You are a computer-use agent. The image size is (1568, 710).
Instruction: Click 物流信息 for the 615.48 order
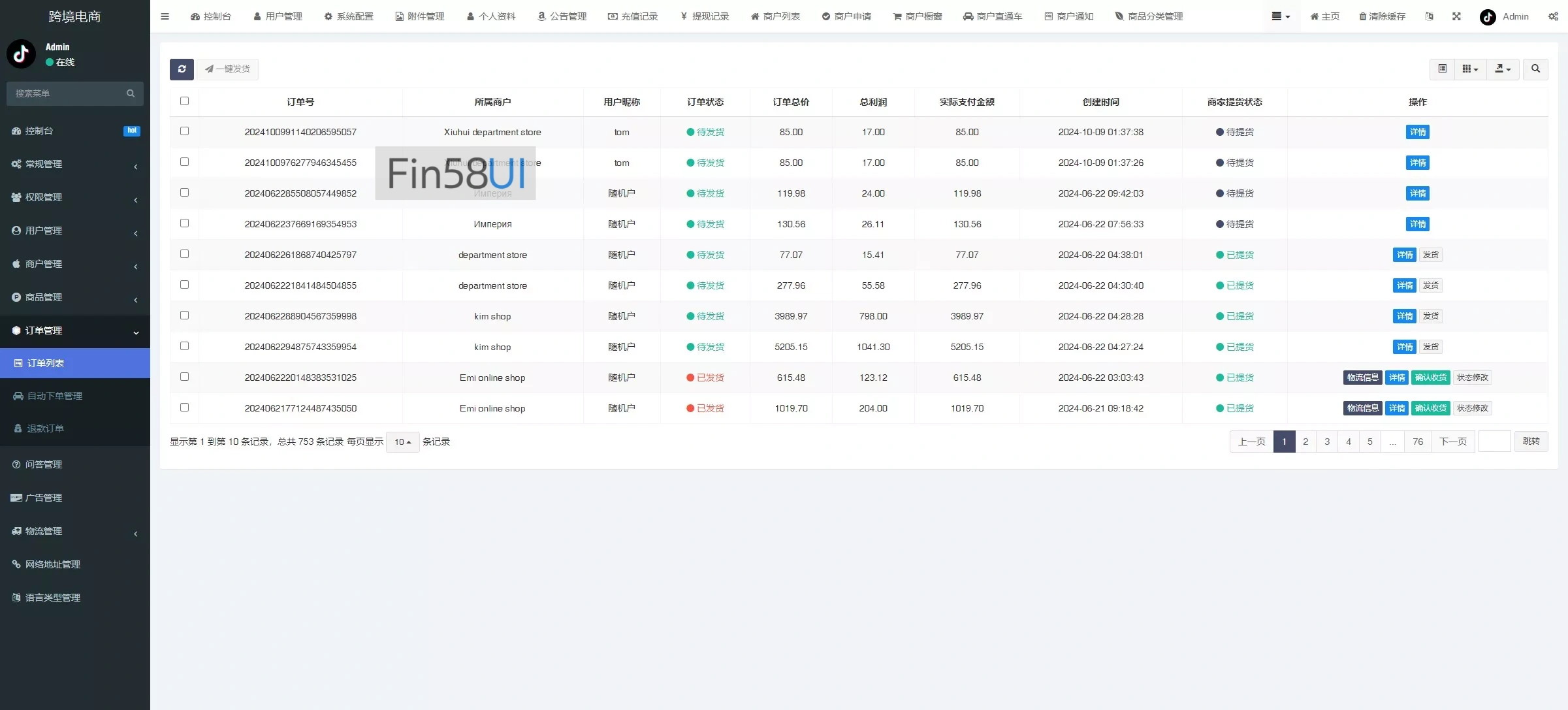(1362, 378)
